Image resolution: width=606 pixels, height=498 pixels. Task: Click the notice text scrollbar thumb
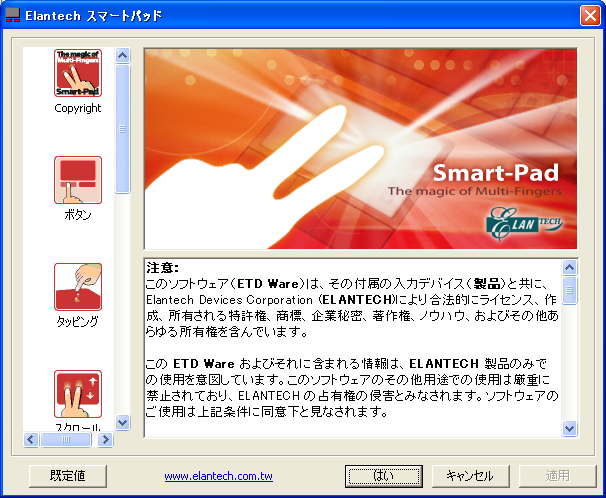(570, 291)
